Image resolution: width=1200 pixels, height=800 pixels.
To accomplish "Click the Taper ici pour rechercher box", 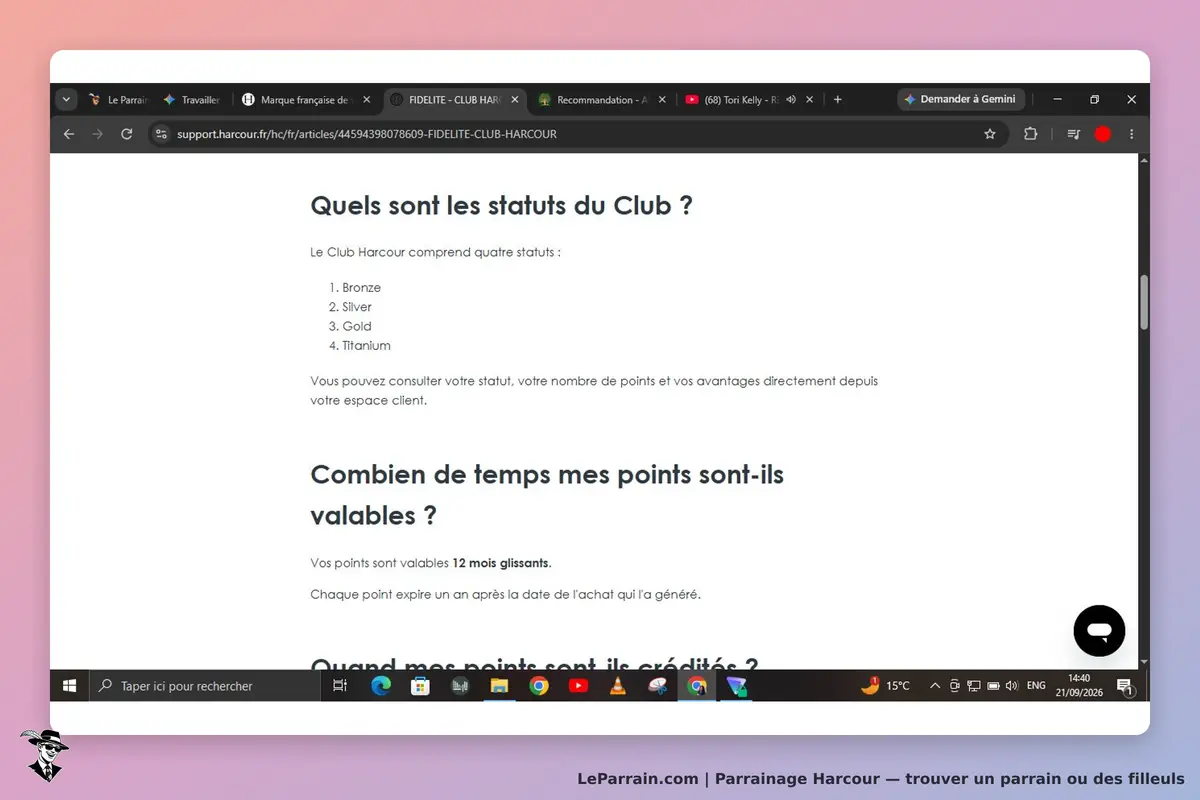I will tap(204, 686).
